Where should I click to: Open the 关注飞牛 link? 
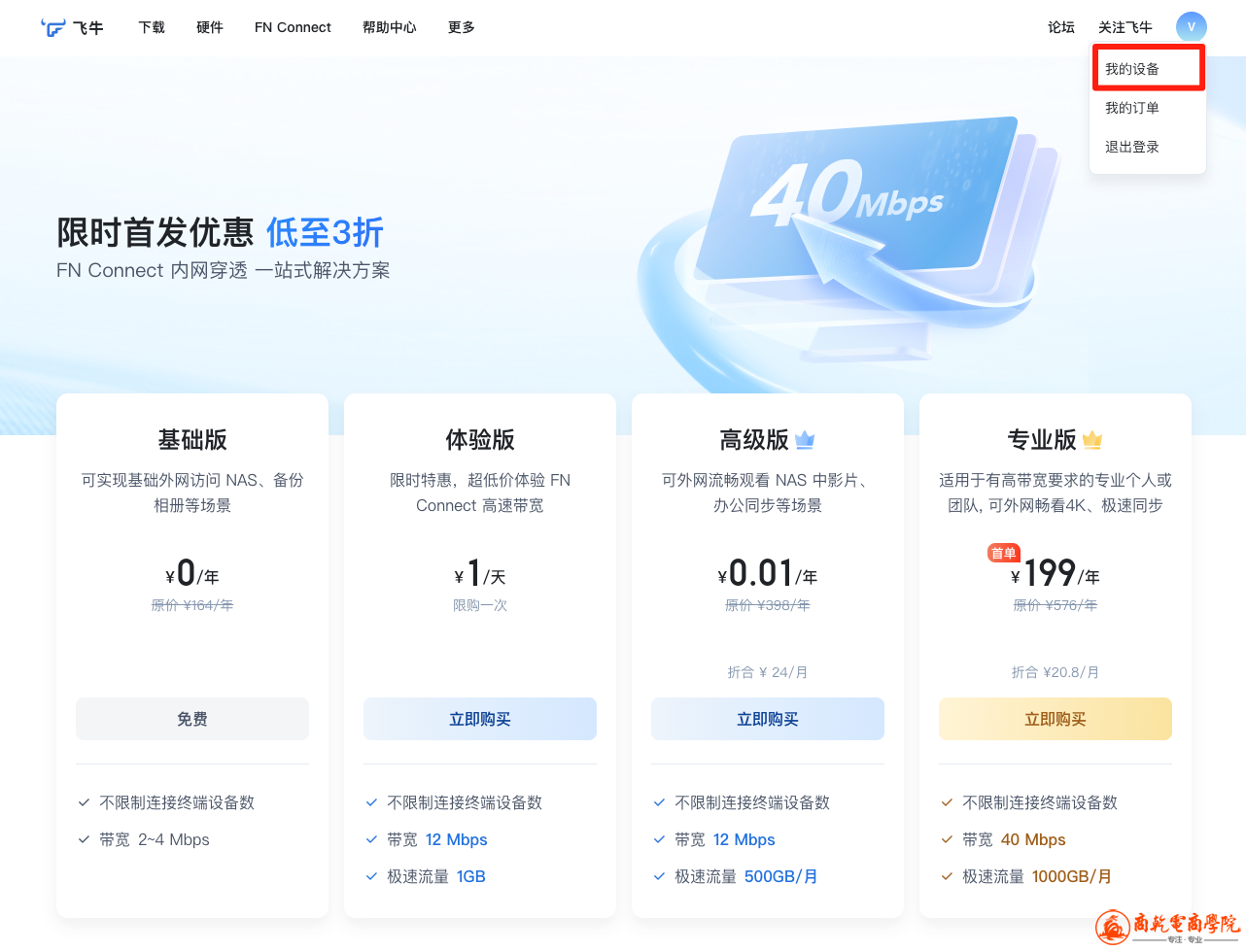coord(1125,27)
